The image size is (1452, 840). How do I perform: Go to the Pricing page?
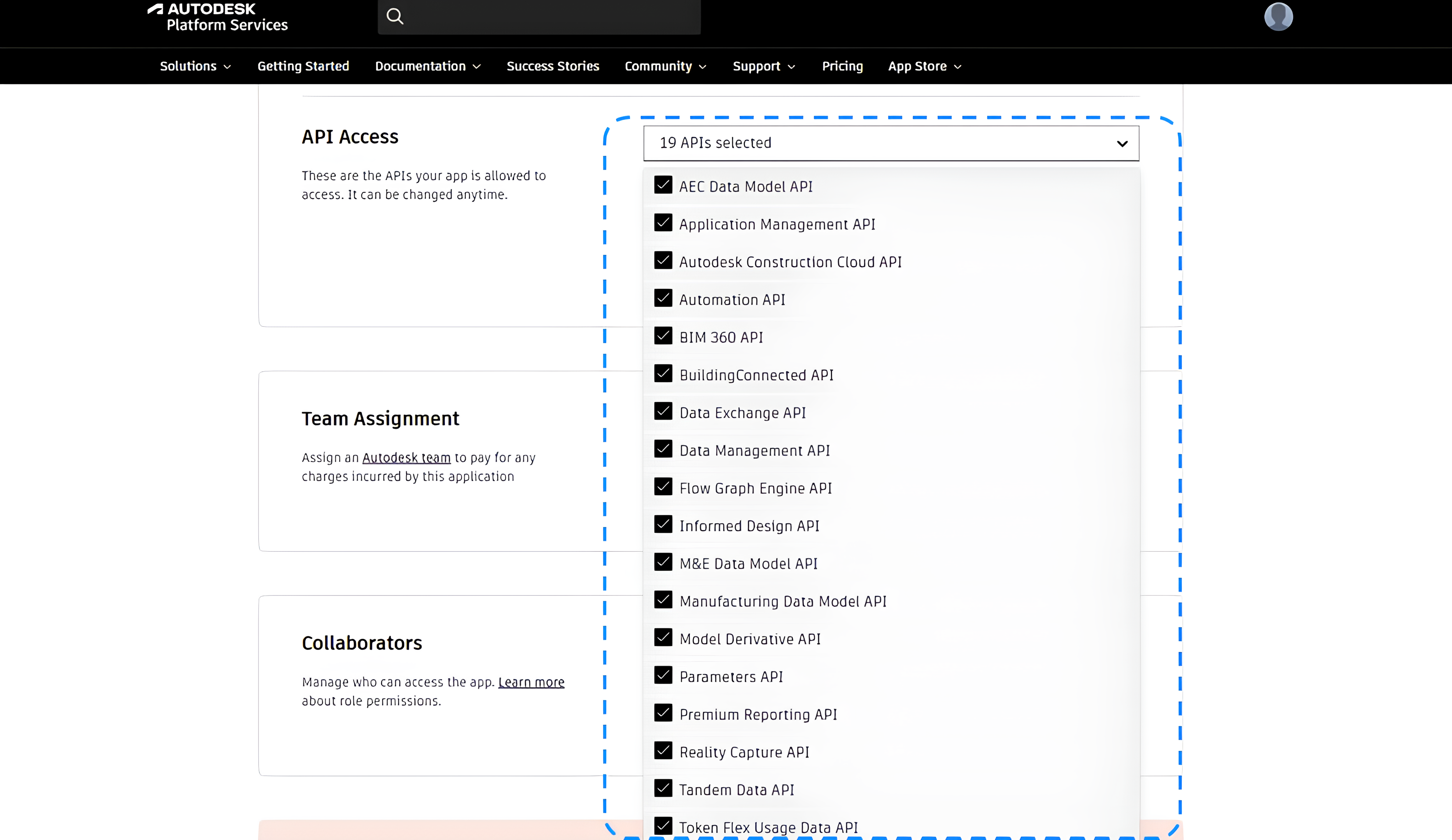click(x=842, y=66)
